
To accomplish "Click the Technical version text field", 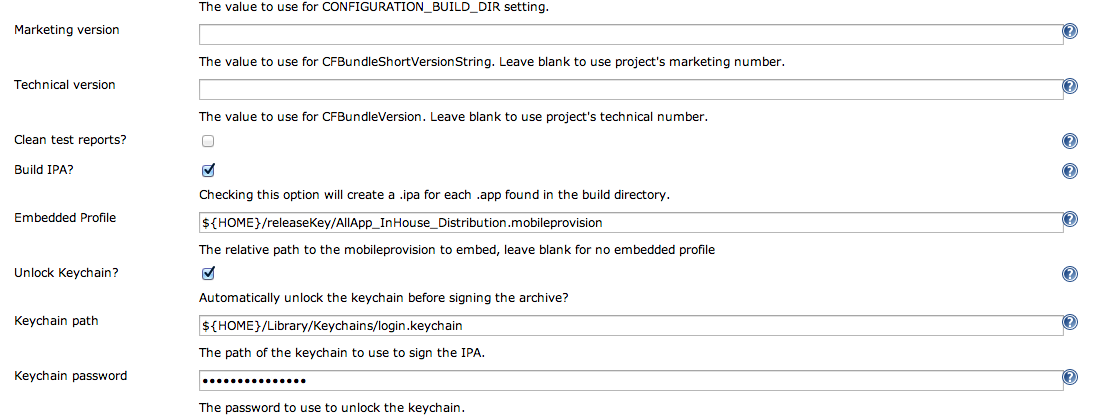I will coord(629,89).
